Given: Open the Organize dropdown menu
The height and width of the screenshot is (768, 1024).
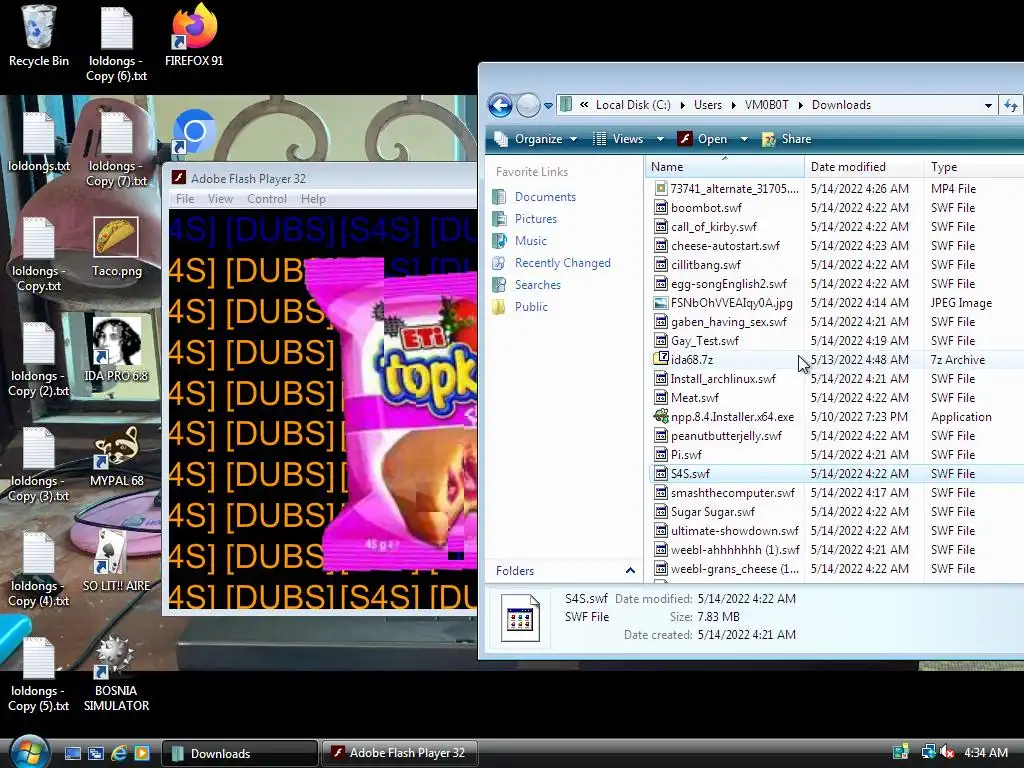Looking at the screenshot, I should [x=537, y=139].
